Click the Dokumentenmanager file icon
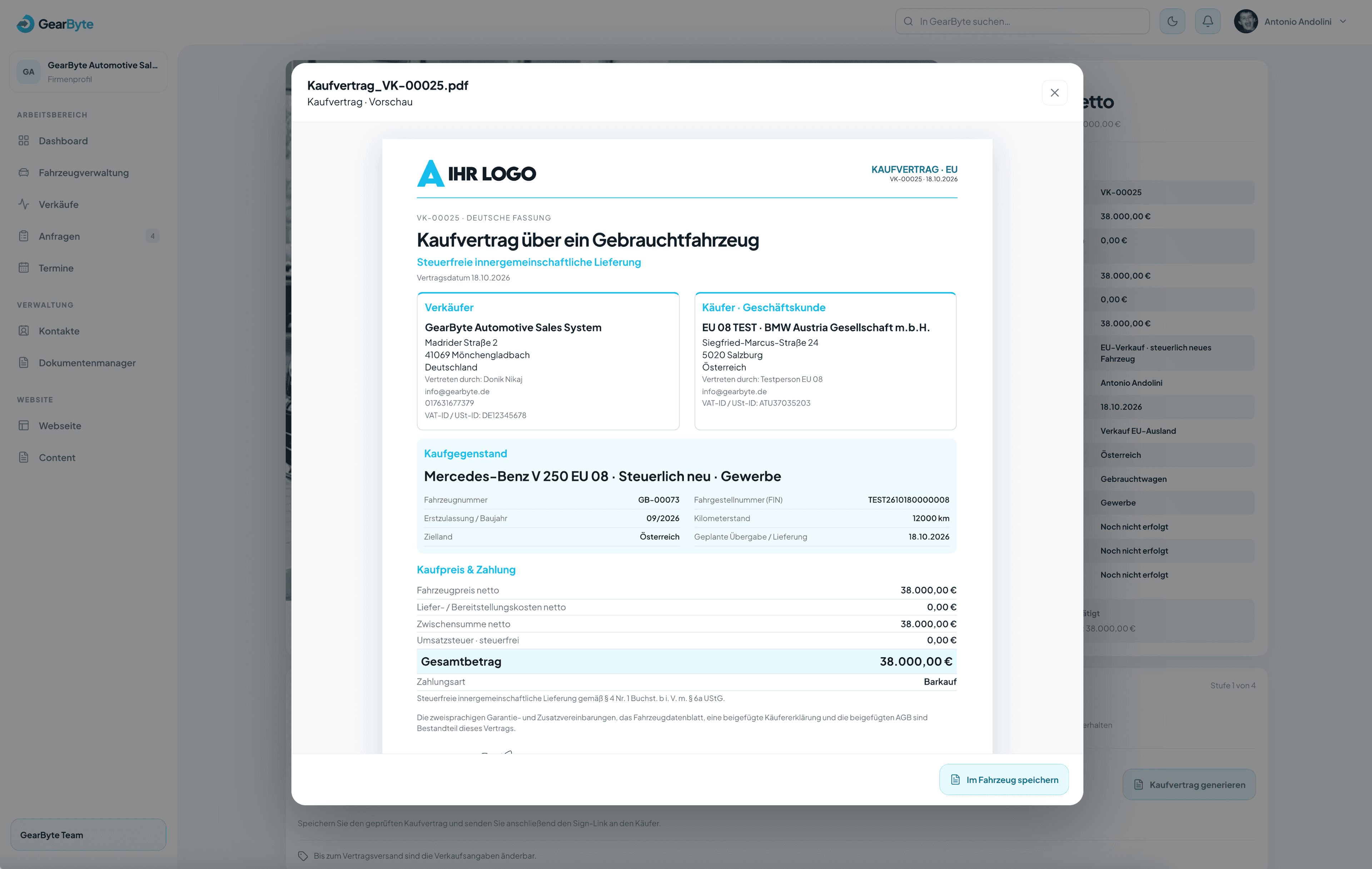Screen dimensions: 1372x869 (x=23, y=363)
